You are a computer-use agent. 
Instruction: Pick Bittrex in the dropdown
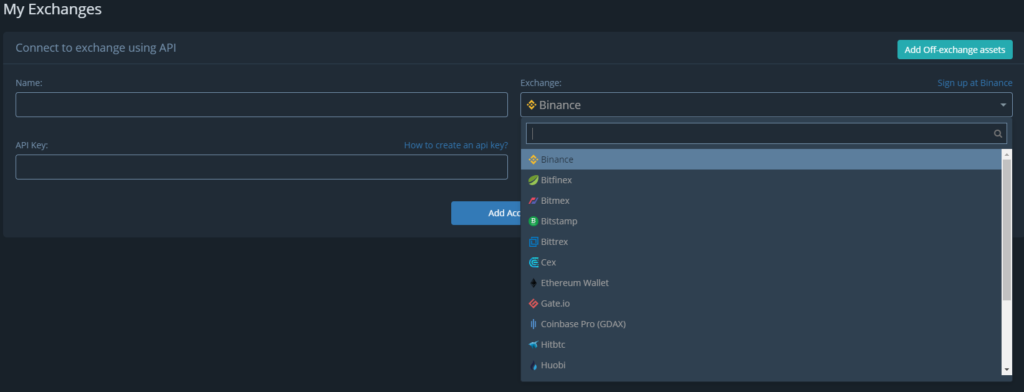(x=761, y=242)
